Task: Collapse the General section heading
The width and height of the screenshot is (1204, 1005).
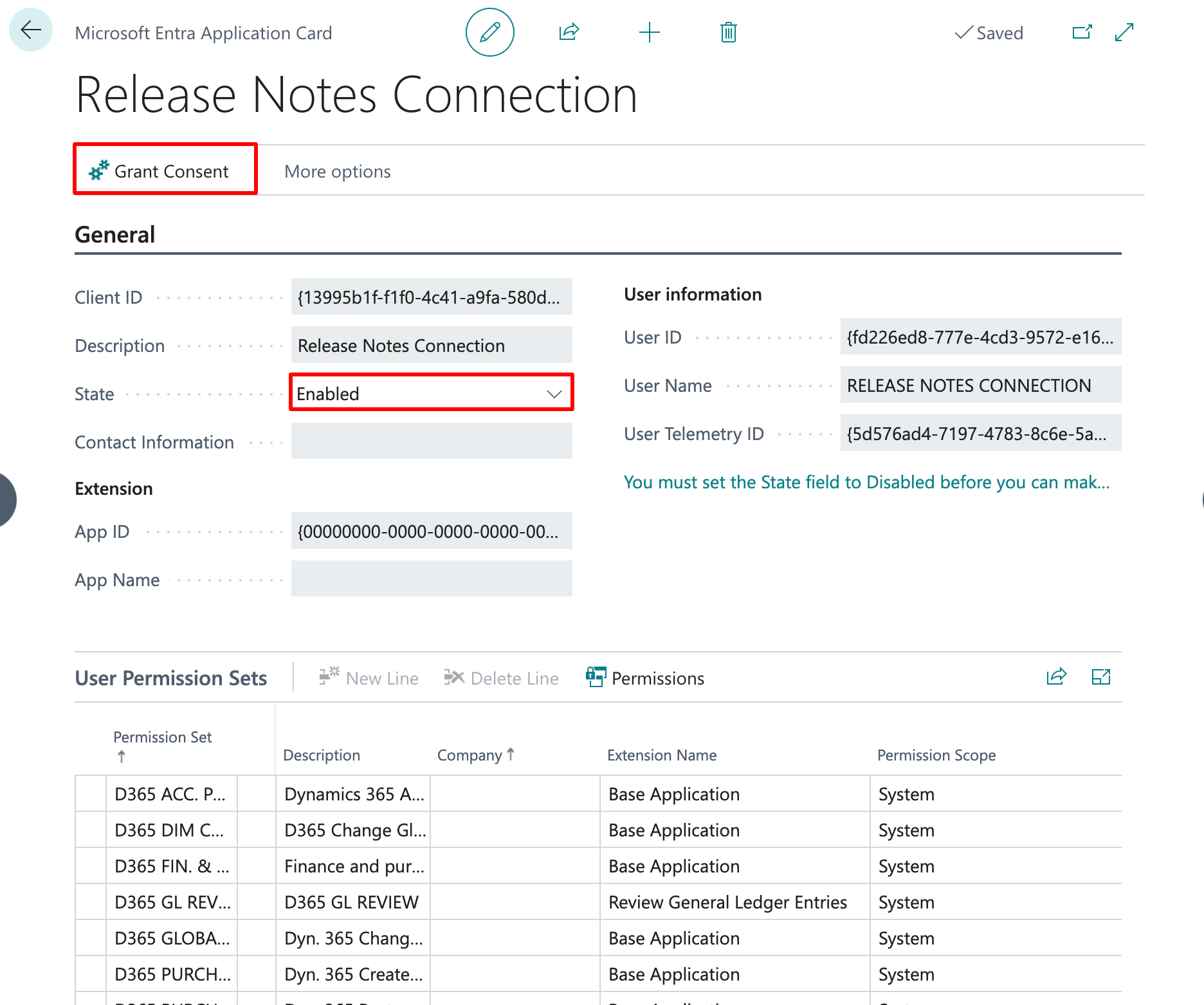Action: point(114,234)
